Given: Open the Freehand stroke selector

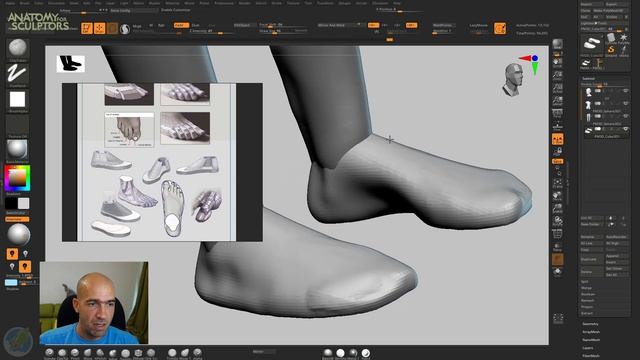Looking at the screenshot, I should [x=17, y=74].
